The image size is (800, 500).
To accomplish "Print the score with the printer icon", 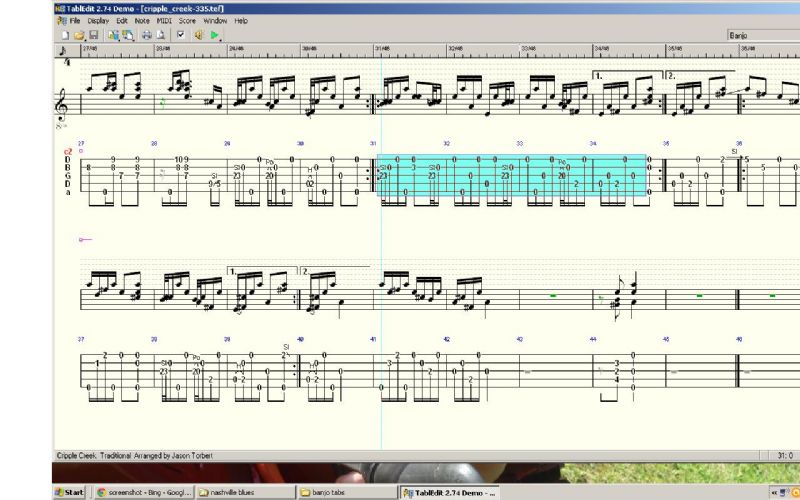I will coord(146,35).
